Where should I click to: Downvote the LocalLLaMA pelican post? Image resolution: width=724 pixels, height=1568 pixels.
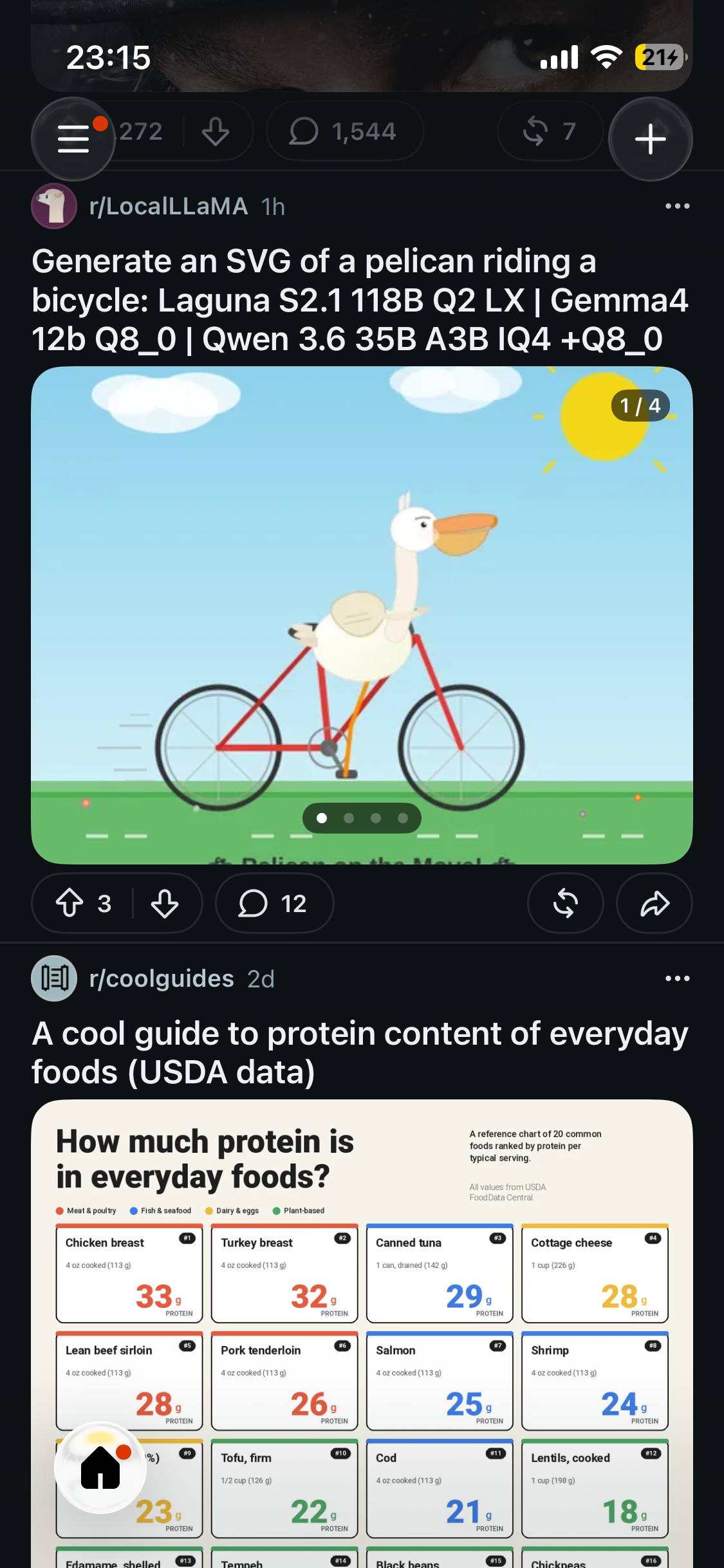165,903
